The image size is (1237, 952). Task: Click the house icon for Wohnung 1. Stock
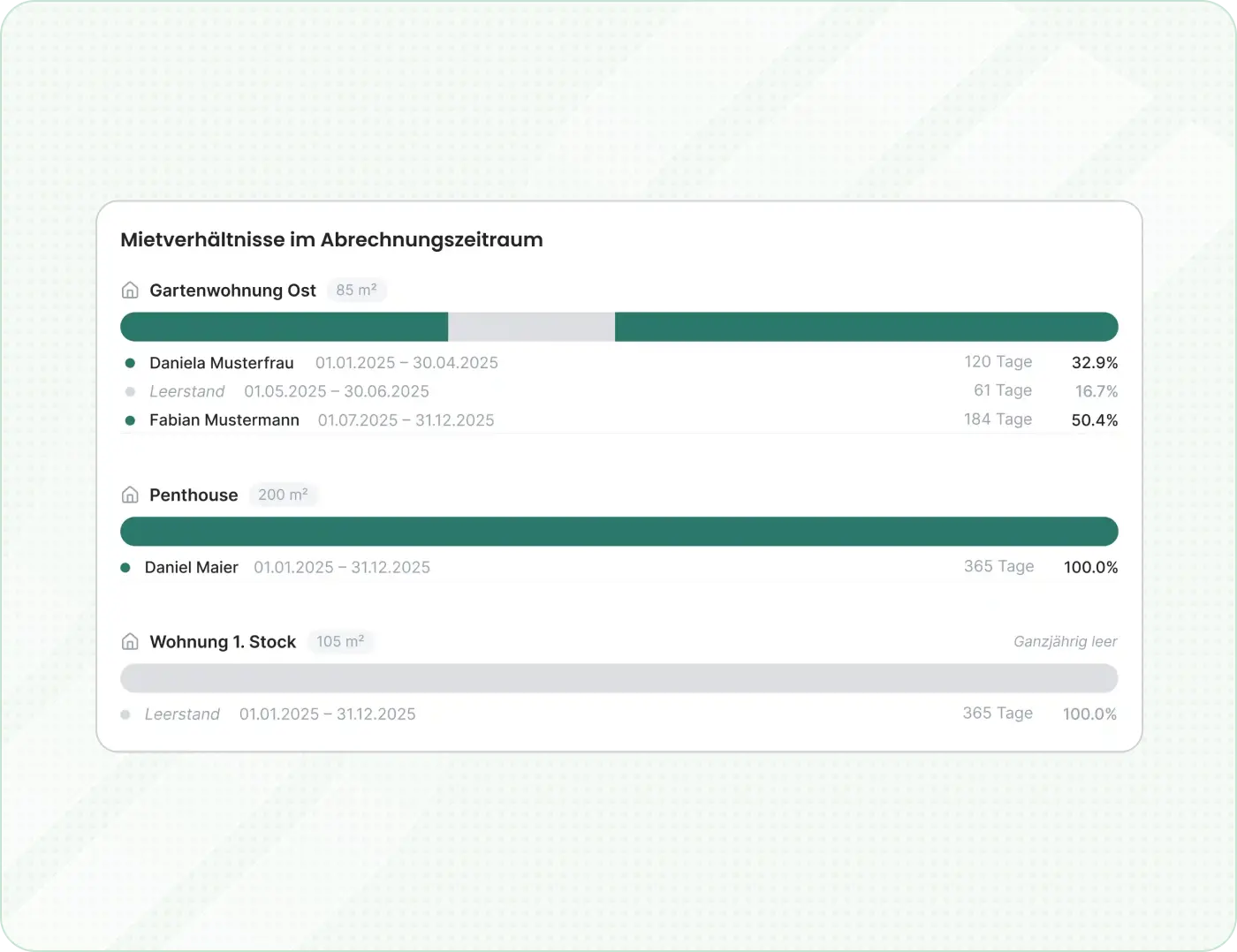(130, 641)
